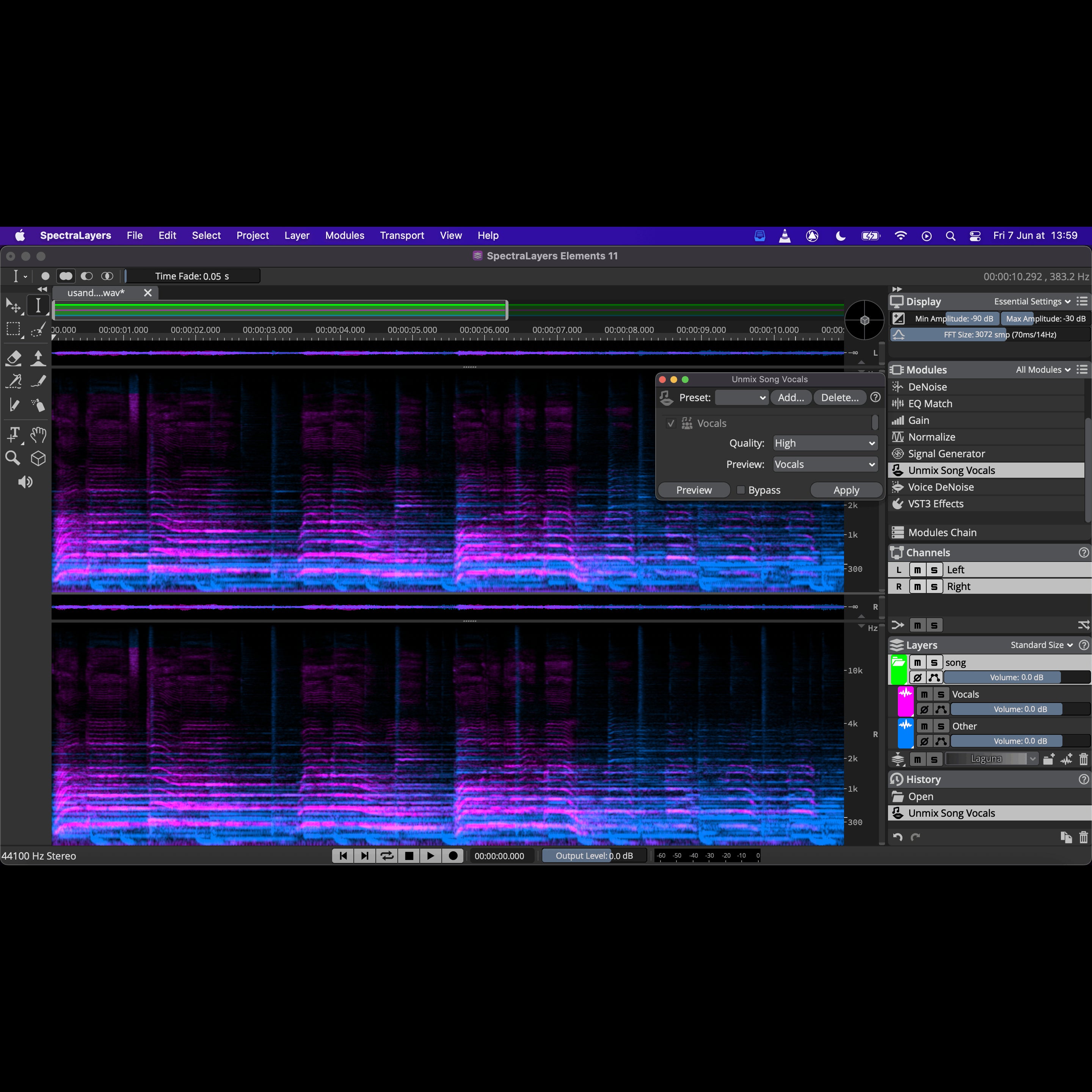Click the History undo arrow
Viewport: 1092px width, 1092px height.
(897, 838)
